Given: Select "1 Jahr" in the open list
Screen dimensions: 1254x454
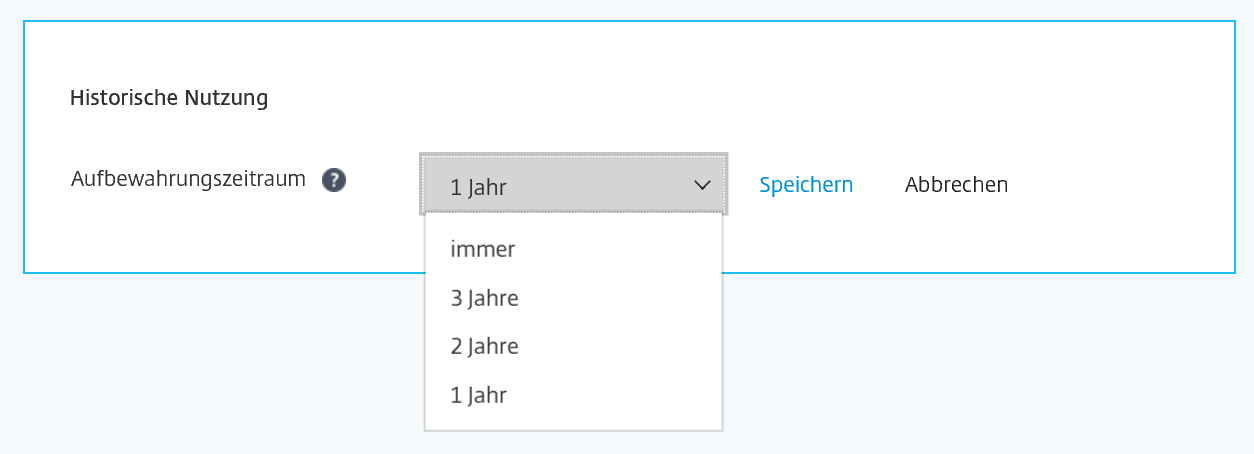Looking at the screenshot, I should [x=479, y=395].
